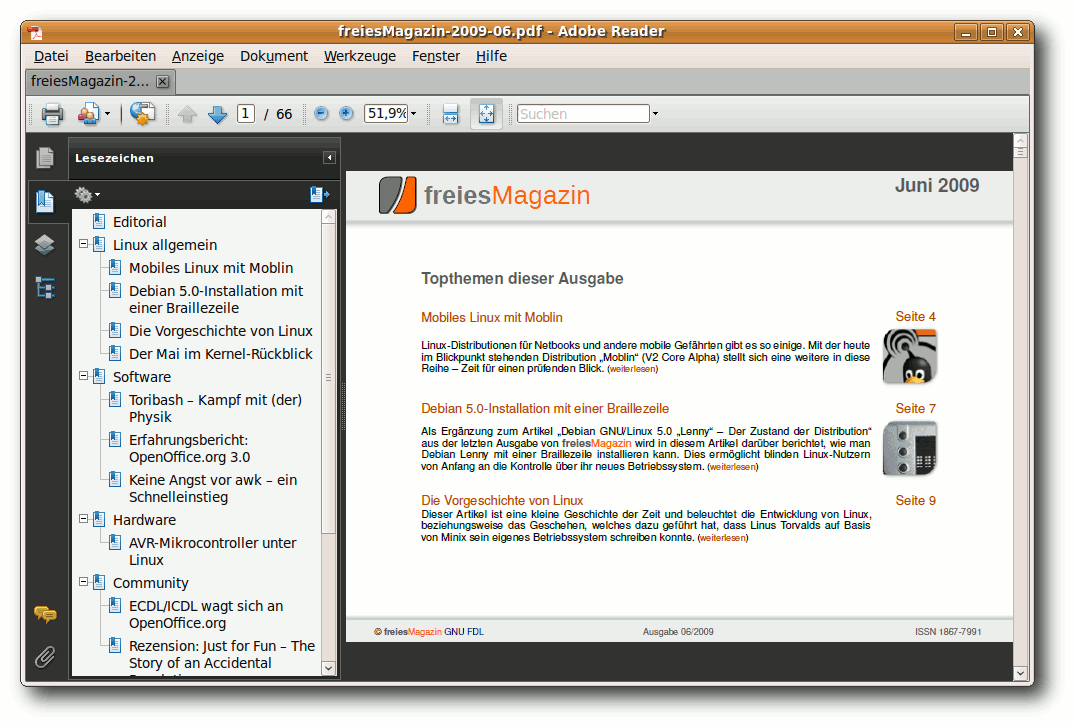Open the Pages thumbnails panel icon
1075x727 pixels.
(x=45, y=158)
